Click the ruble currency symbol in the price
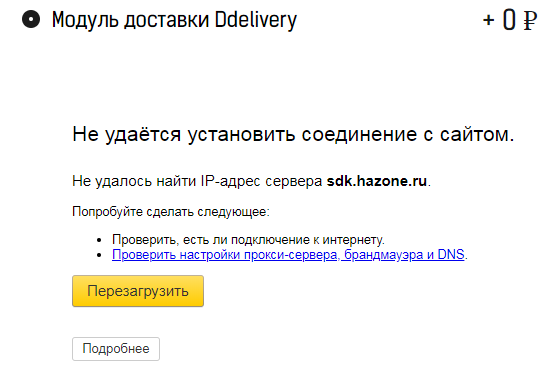 pos(530,20)
